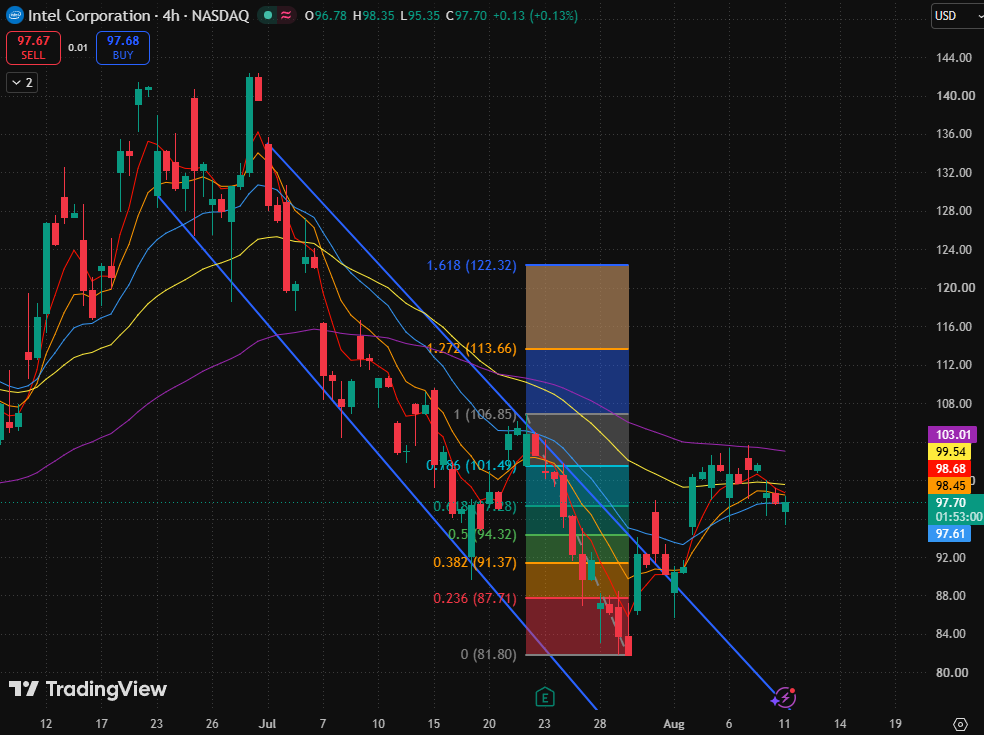The height and width of the screenshot is (735, 984).
Task: Click the 112.00 price axis label
Action: (954, 365)
